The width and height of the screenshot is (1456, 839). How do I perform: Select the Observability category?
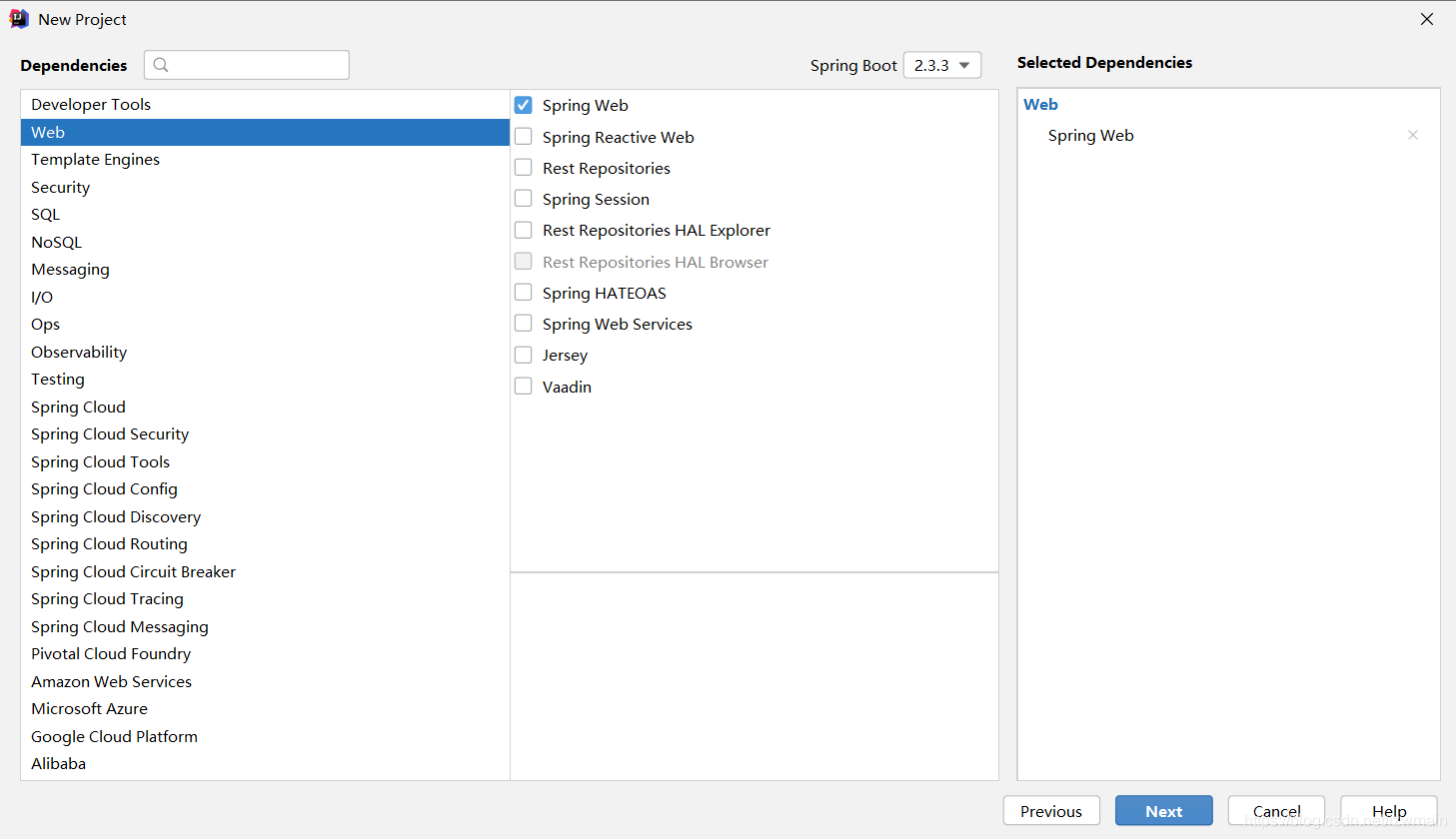(x=265, y=352)
